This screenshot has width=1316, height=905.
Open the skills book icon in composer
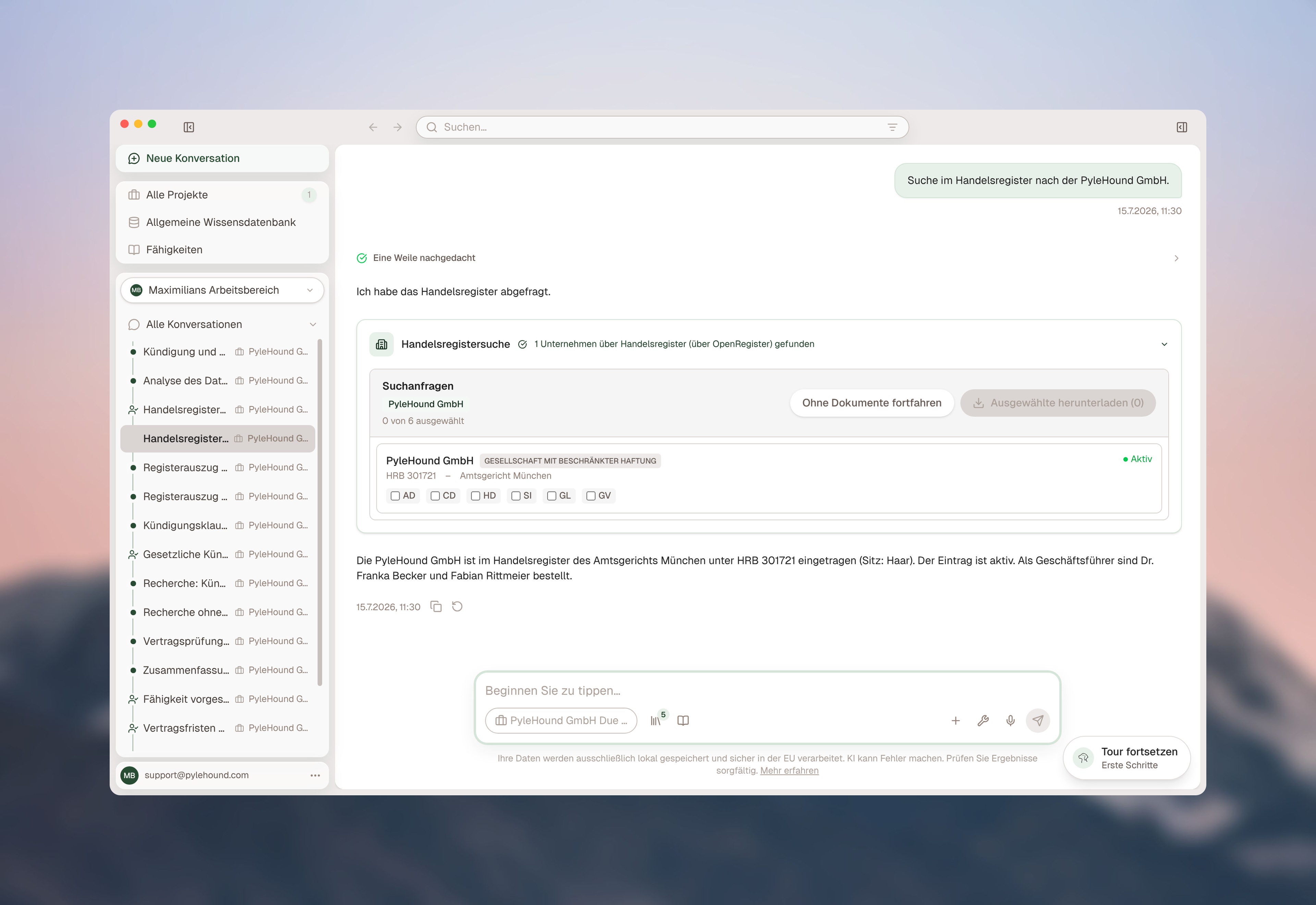(x=683, y=720)
